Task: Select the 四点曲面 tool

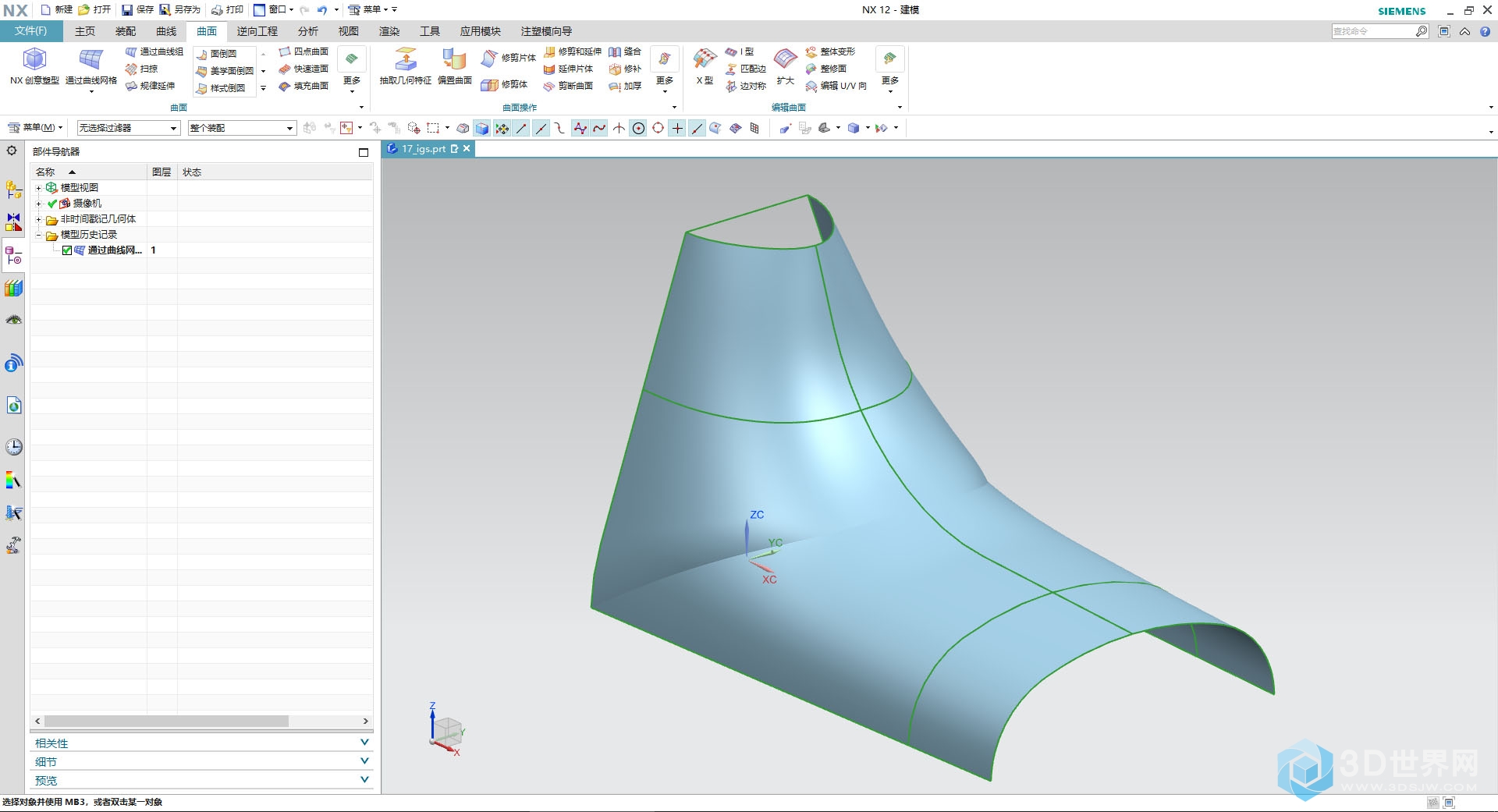Action: 304,51
